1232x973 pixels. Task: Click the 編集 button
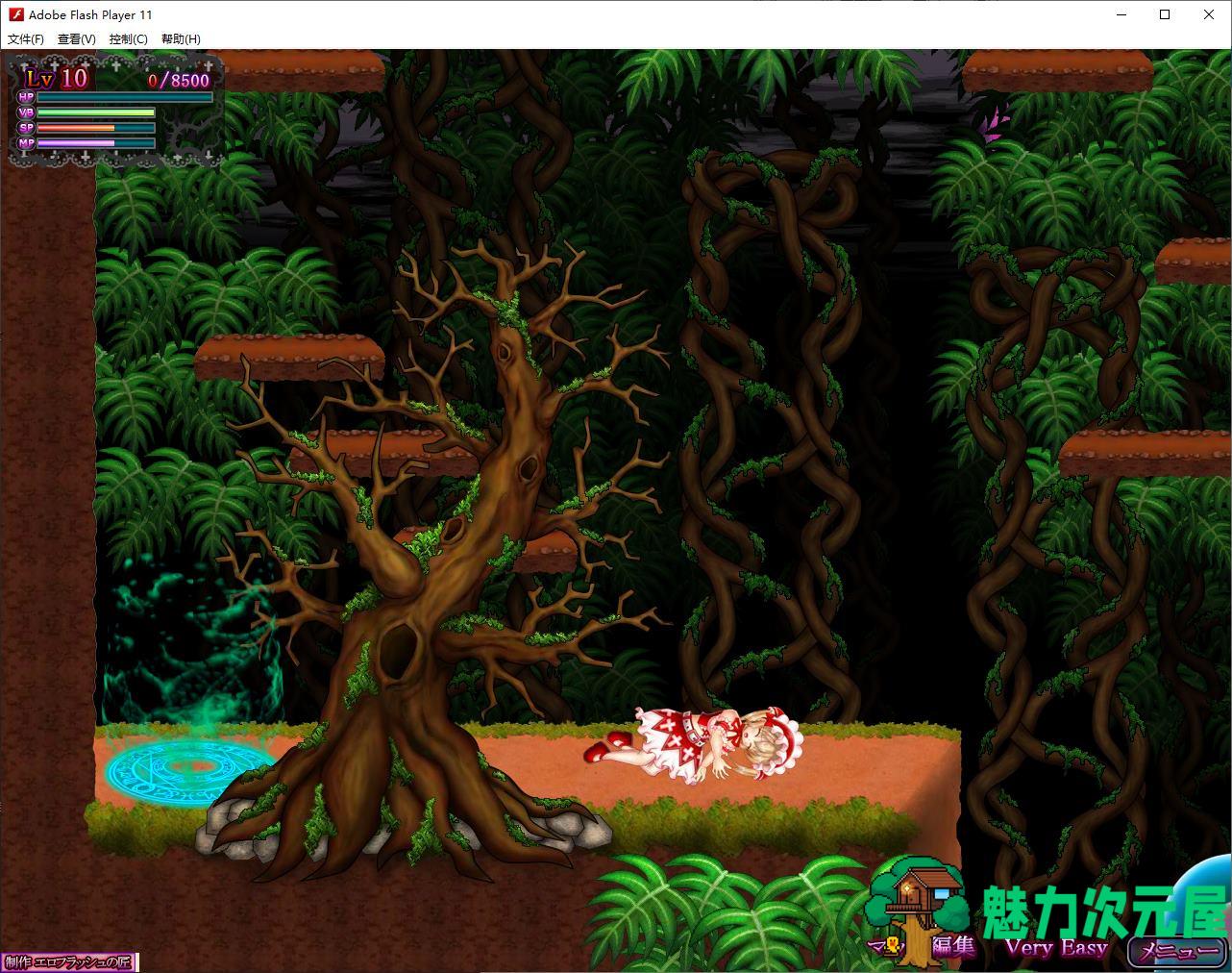(x=953, y=946)
